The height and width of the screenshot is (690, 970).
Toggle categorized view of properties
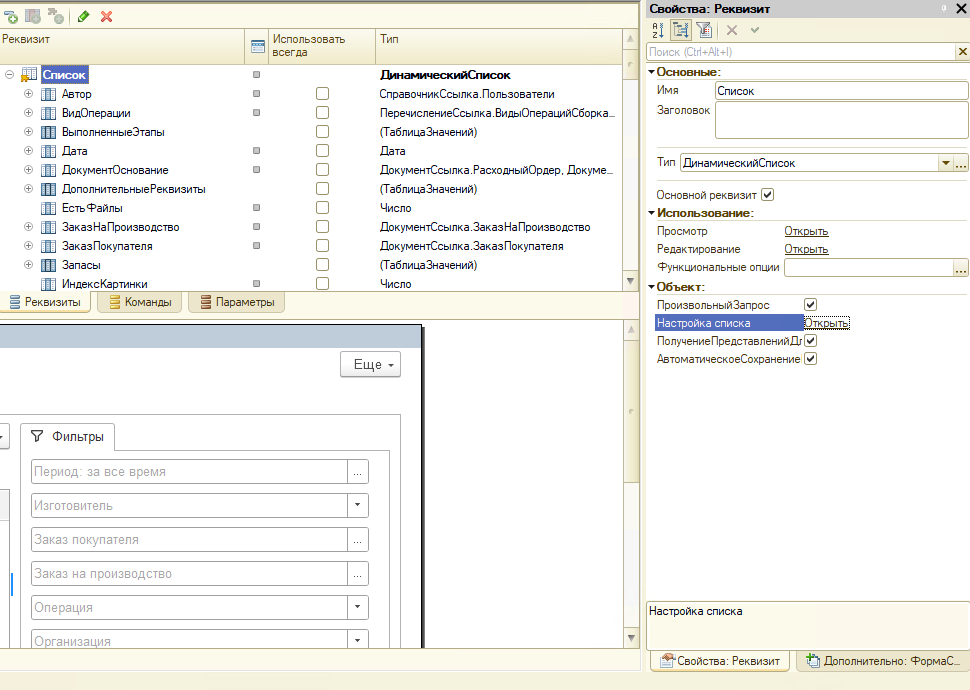[680, 30]
